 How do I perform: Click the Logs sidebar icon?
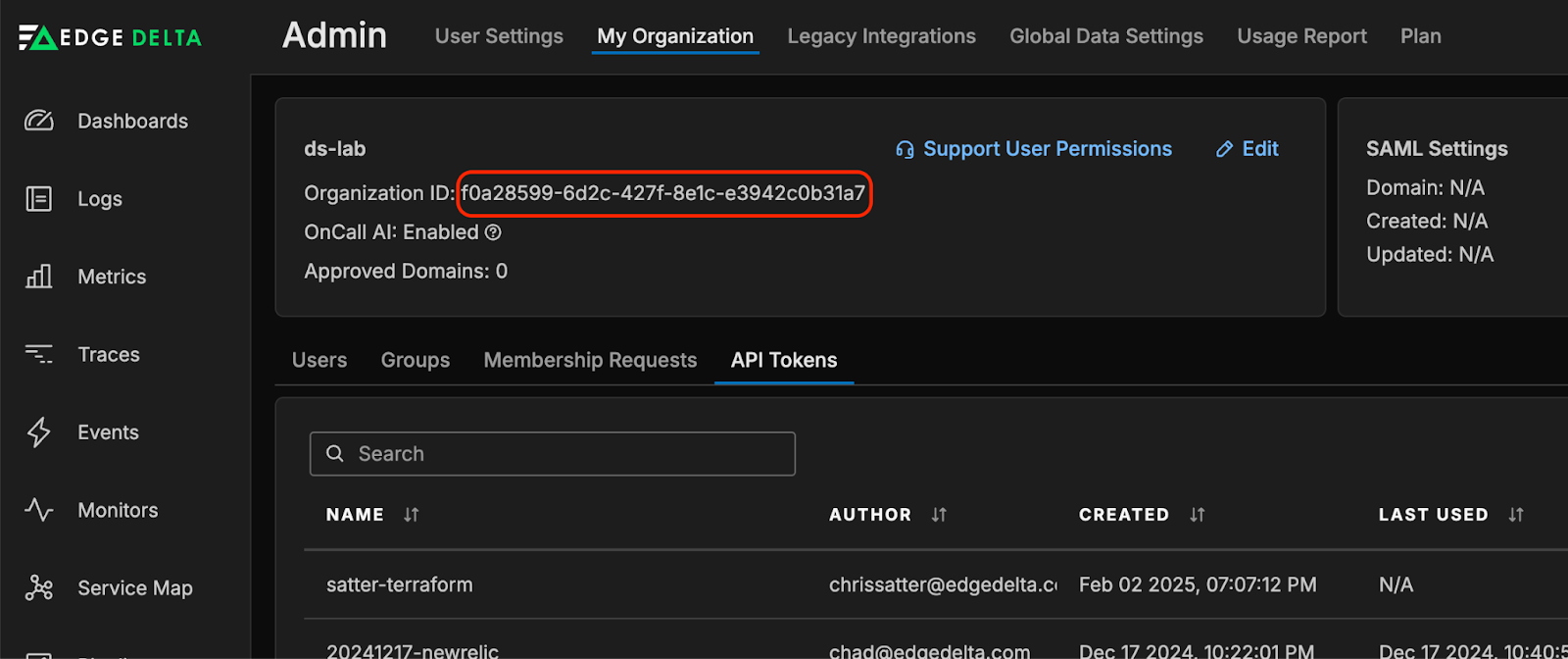pos(39,199)
